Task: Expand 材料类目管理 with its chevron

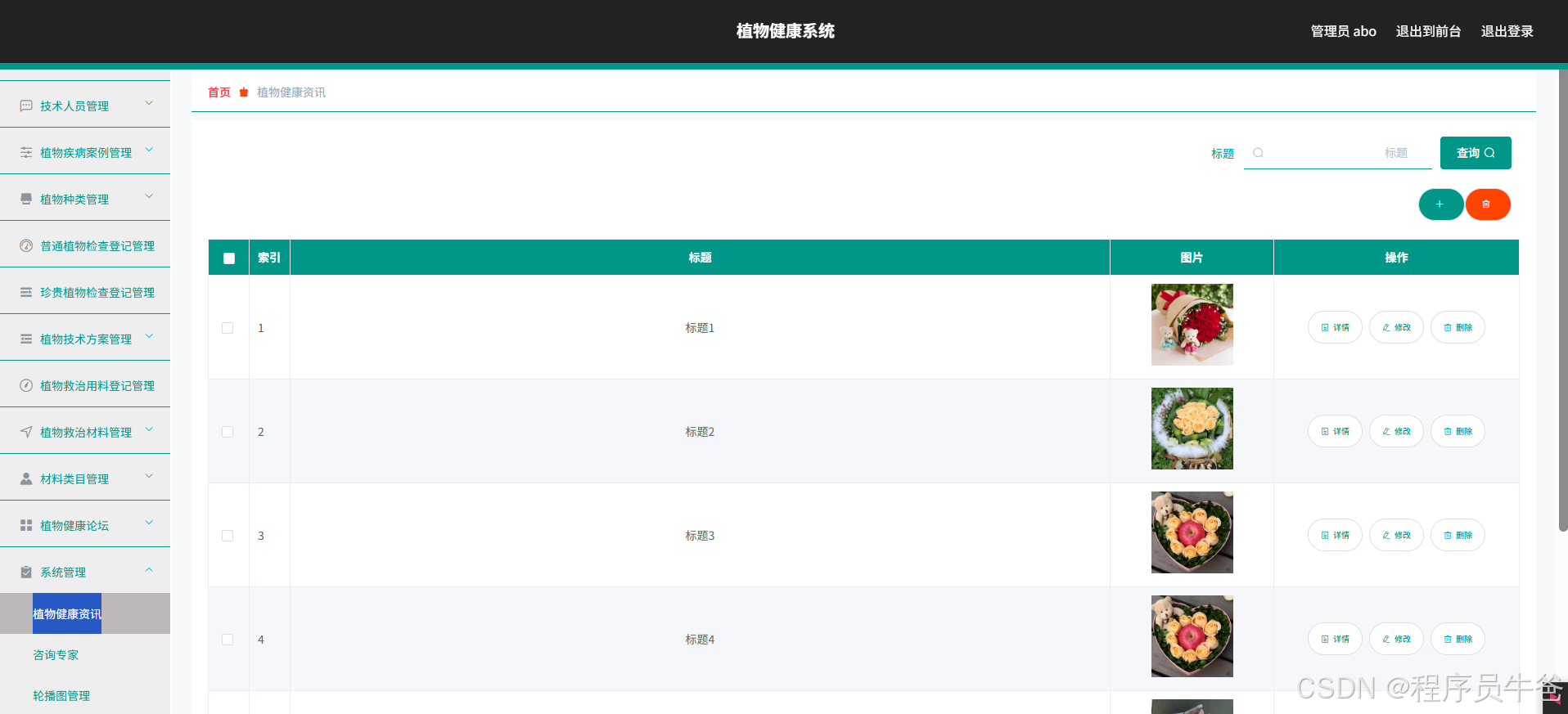Action: [x=149, y=476]
